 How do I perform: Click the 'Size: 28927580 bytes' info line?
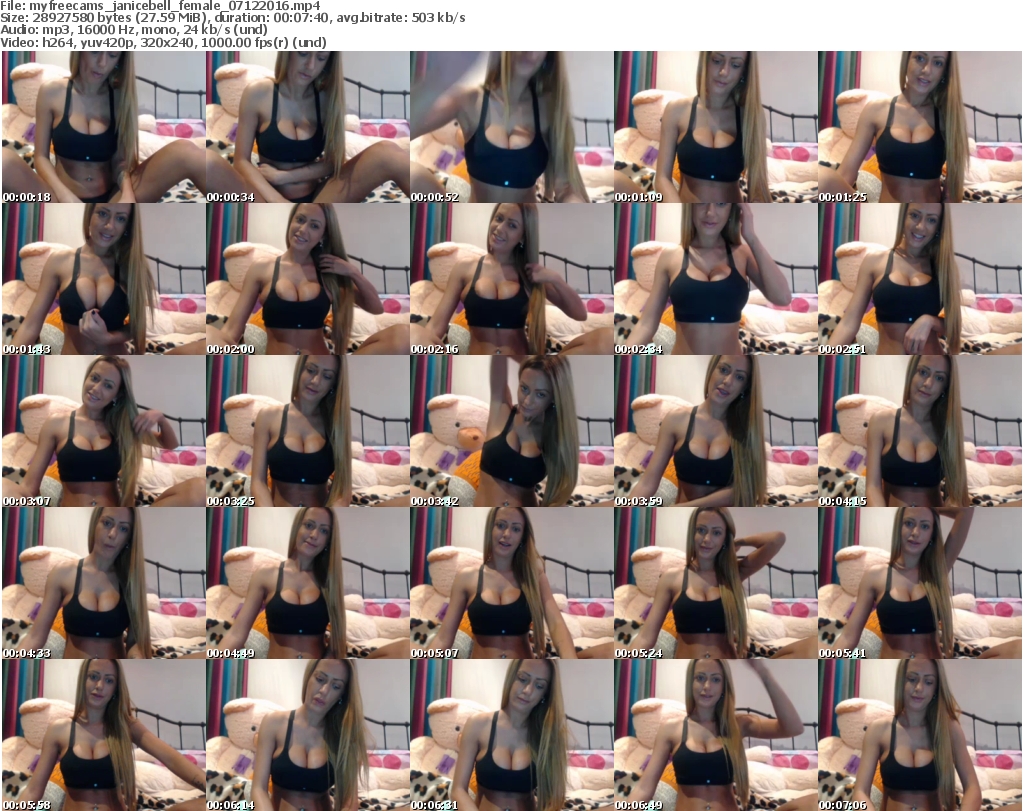232,18
